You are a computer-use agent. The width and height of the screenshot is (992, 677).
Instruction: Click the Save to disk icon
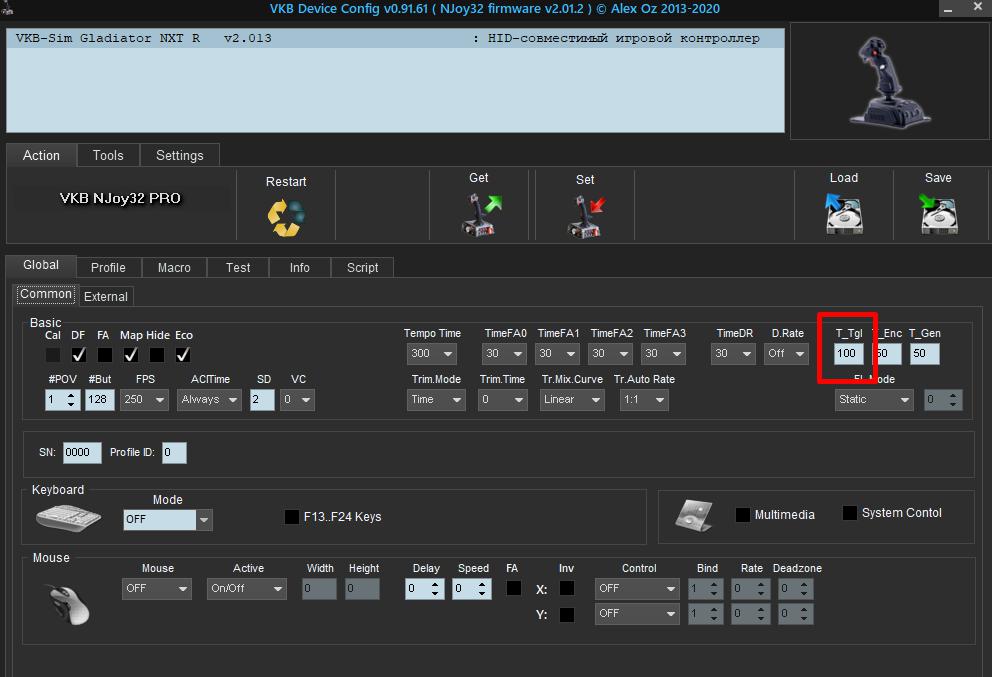click(x=938, y=214)
